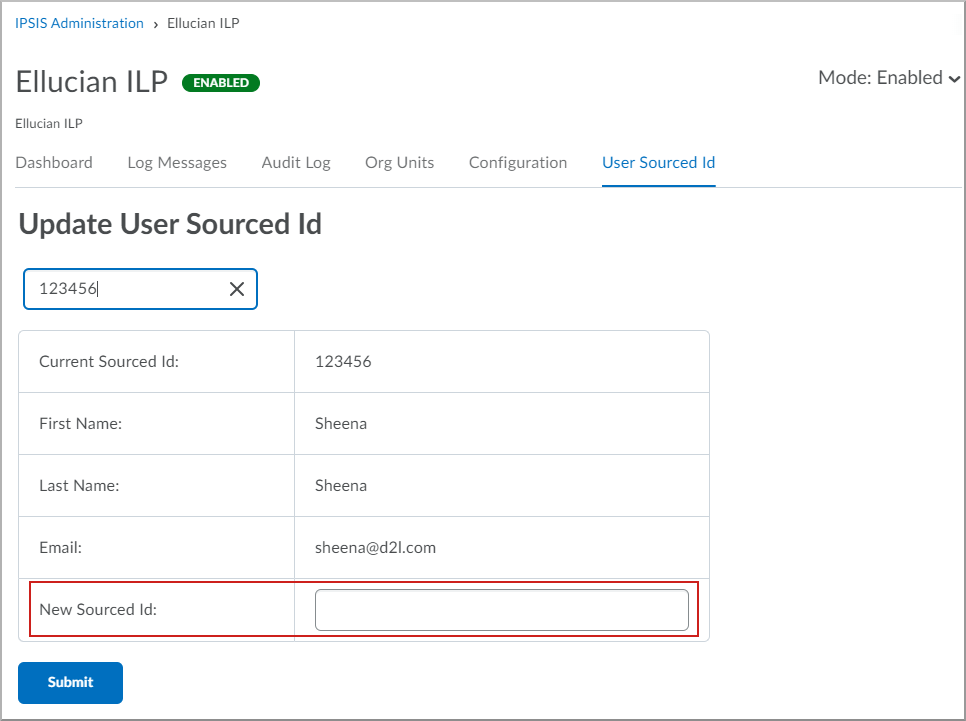966x721 pixels.
Task: Open the Log Messages tab
Action: pyautogui.click(x=177, y=163)
